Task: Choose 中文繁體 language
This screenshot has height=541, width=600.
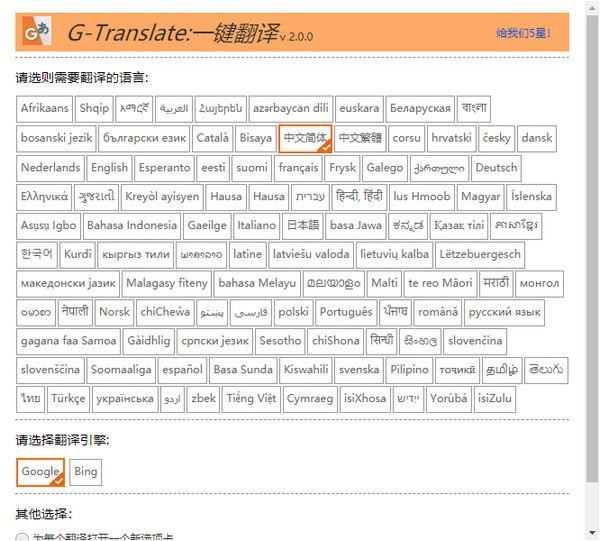Action: (360, 139)
